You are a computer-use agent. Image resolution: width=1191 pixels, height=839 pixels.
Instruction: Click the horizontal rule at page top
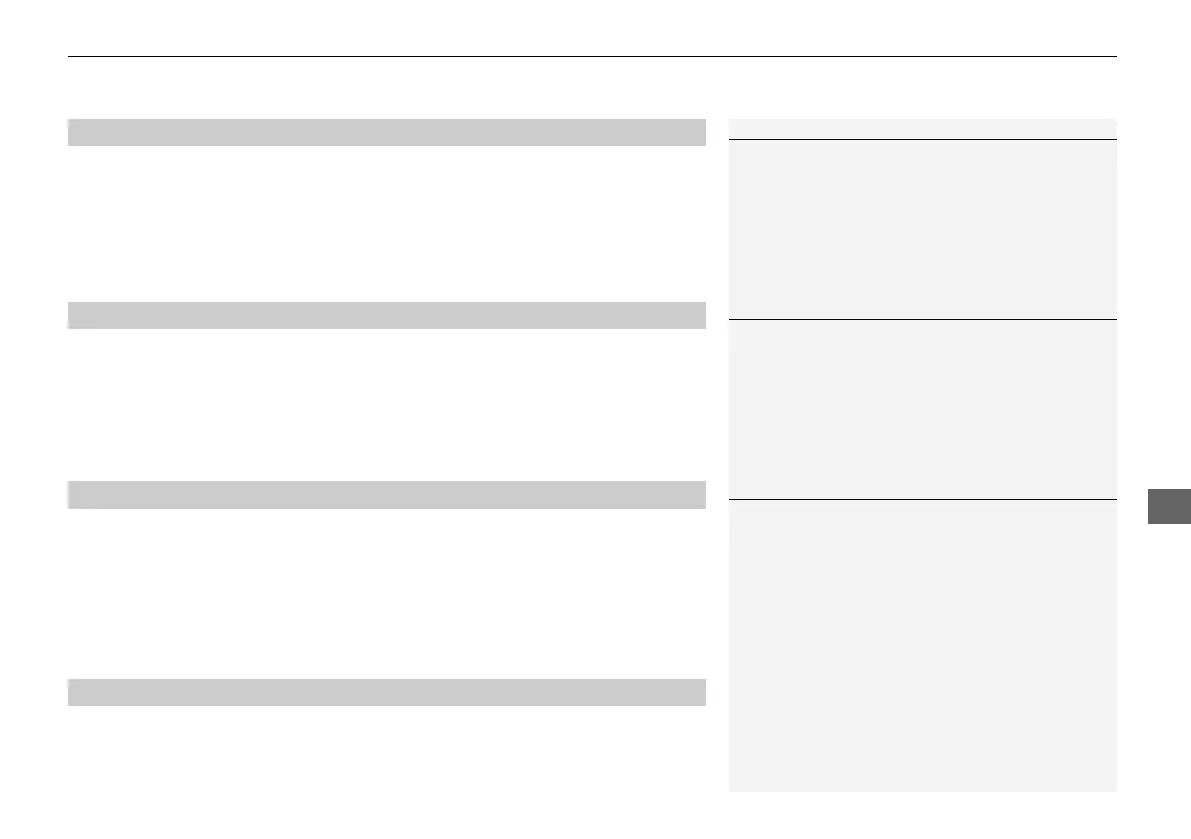click(x=592, y=57)
